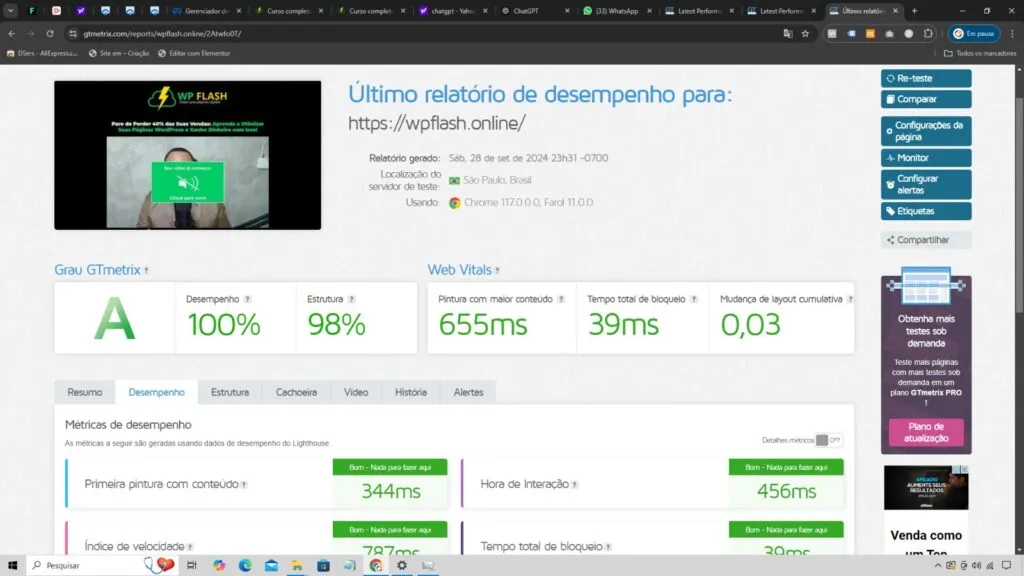Click help icon for Mudança de layout cumulativa
Screen dimensions: 1024x576
tap(850, 299)
